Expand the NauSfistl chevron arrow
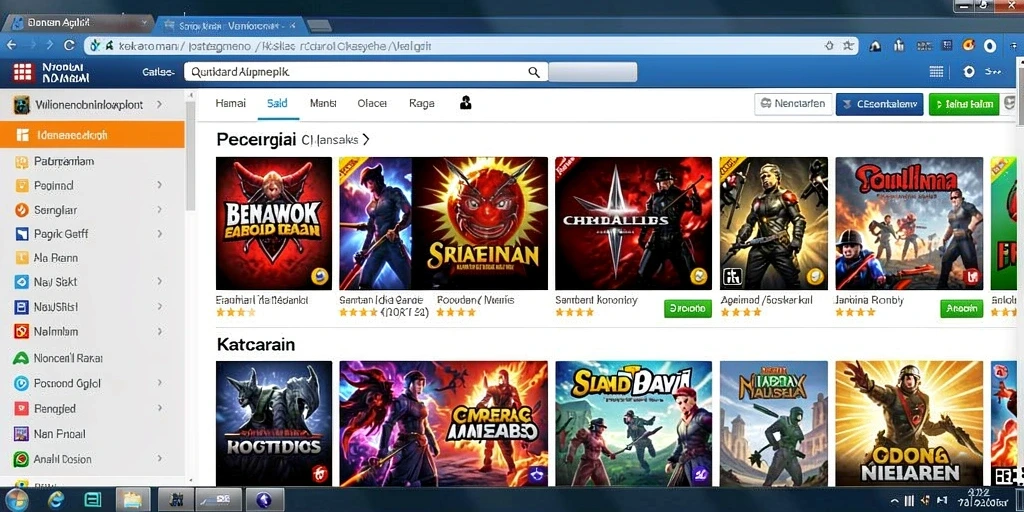 159,306
